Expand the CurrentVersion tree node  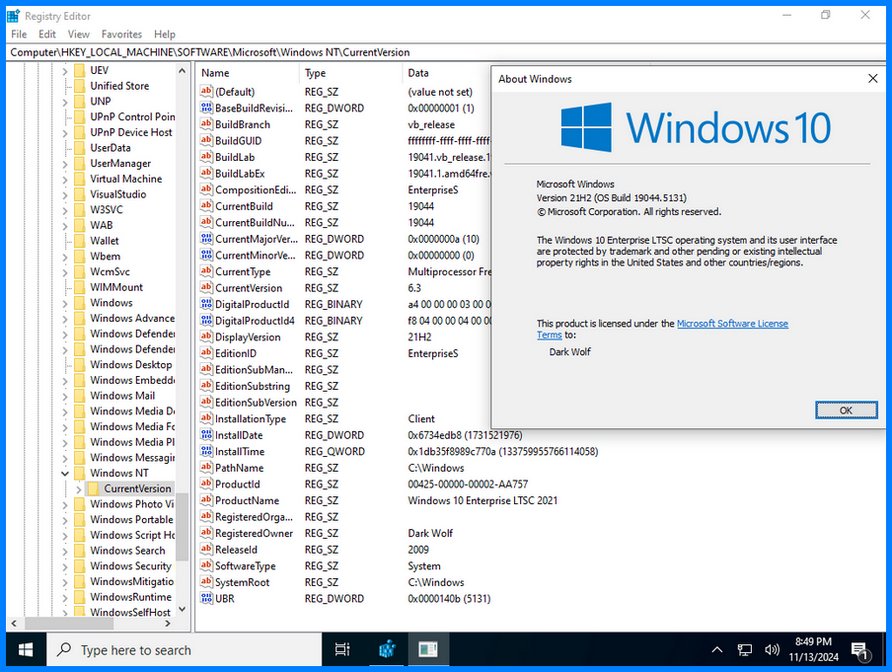79,489
